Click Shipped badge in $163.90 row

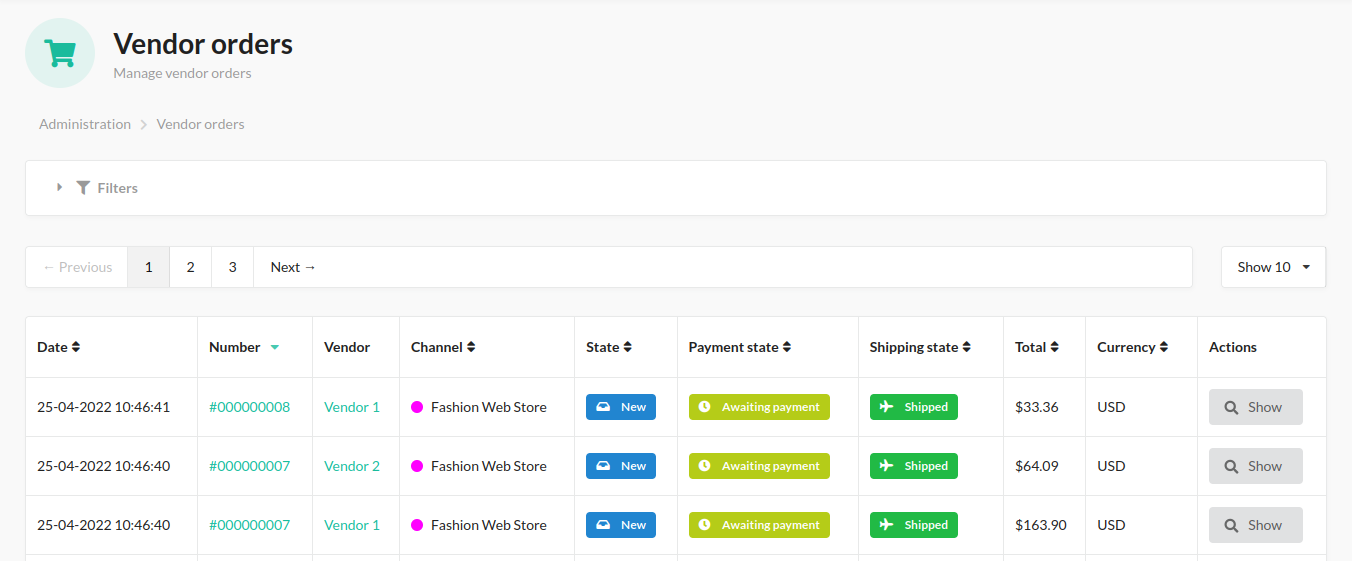tap(914, 525)
